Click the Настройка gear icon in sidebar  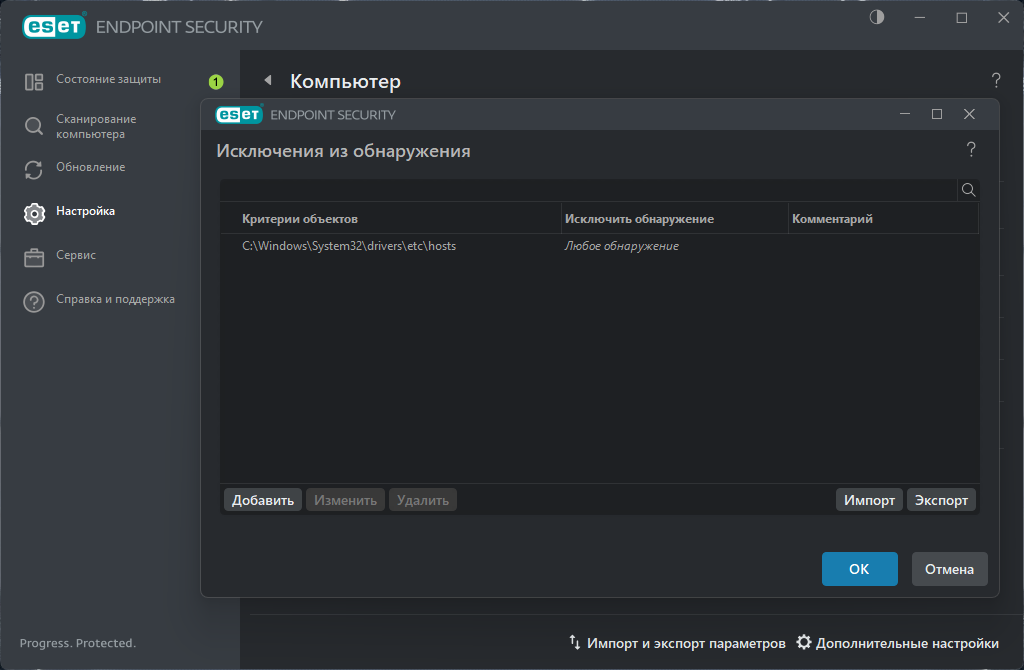point(33,211)
